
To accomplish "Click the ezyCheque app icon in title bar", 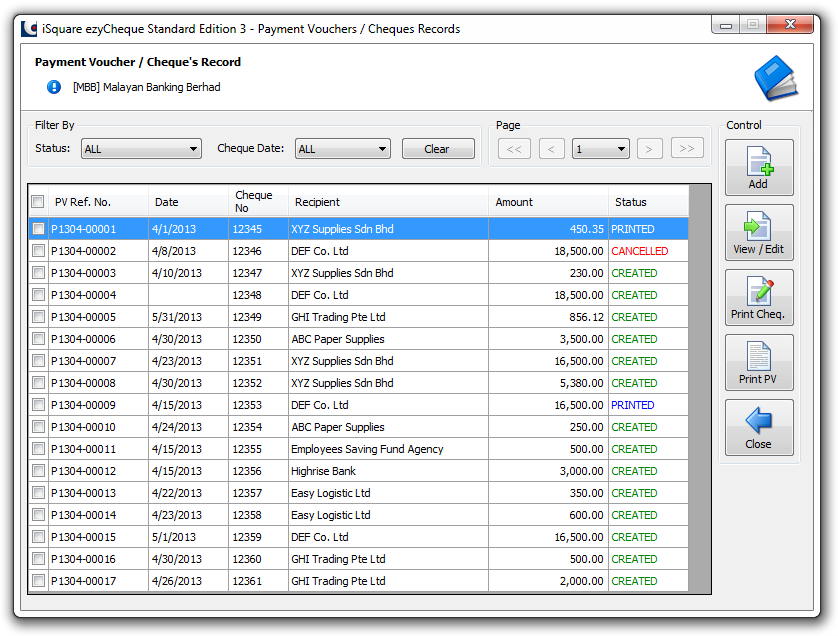I will point(29,28).
